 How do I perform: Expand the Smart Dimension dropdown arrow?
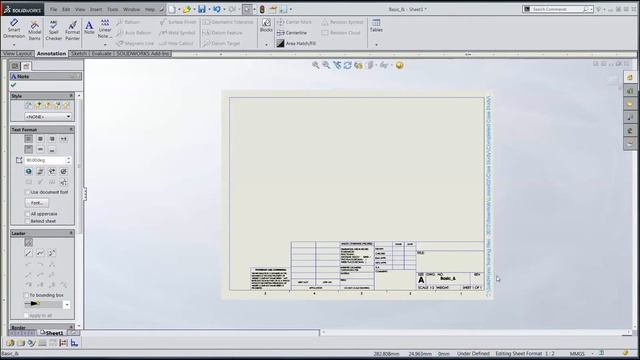tap(14, 44)
